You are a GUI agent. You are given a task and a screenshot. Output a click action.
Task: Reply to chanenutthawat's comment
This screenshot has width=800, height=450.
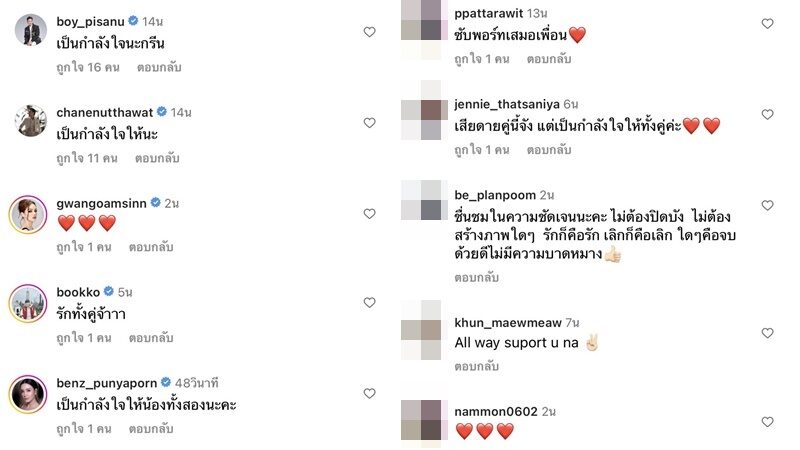[x=157, y=158]
